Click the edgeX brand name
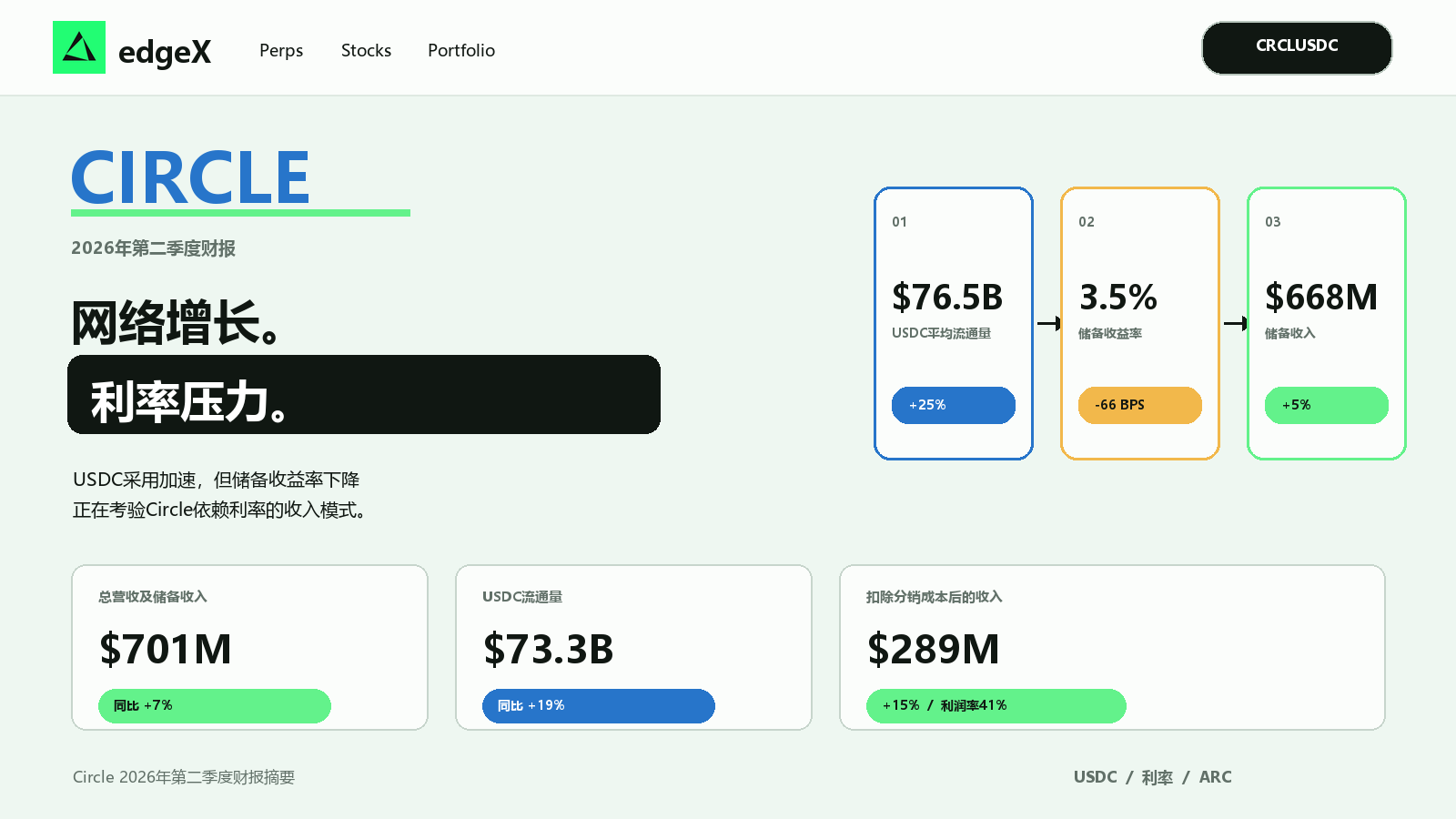The height and width of the screenshot is (819, 1456). (x=165, y=52)
